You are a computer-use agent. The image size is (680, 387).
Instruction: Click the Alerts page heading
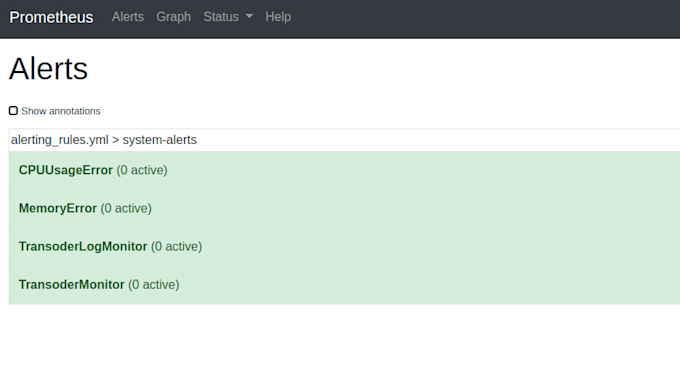coord(48,69)
